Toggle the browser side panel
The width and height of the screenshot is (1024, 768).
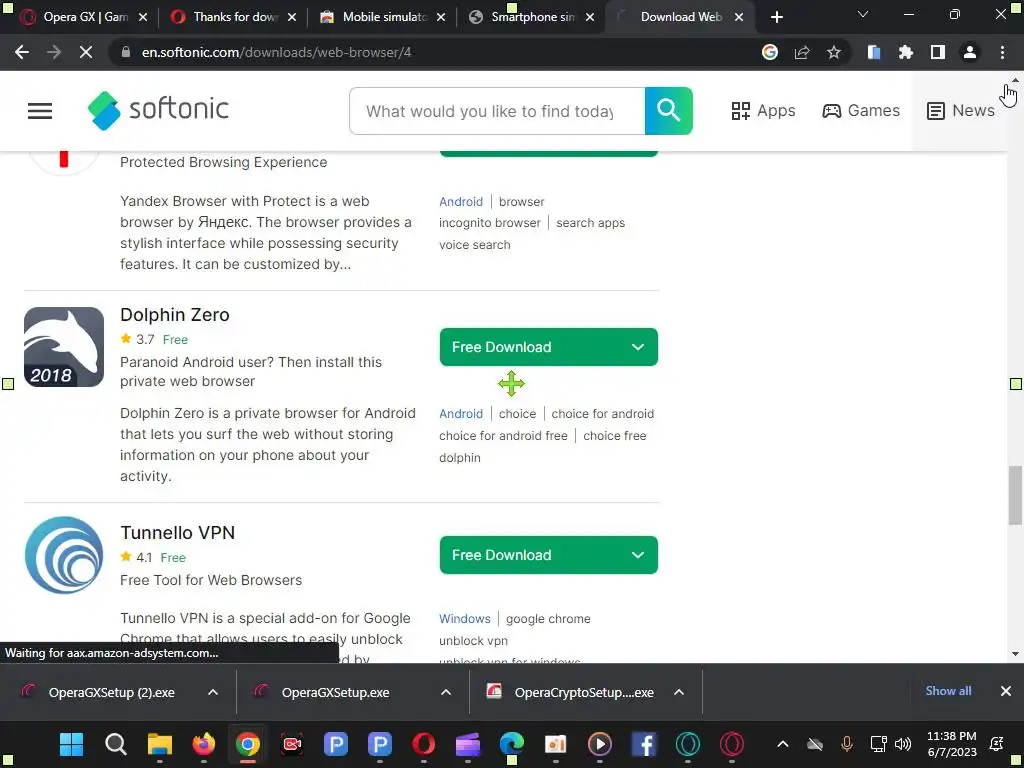point(938,52)
